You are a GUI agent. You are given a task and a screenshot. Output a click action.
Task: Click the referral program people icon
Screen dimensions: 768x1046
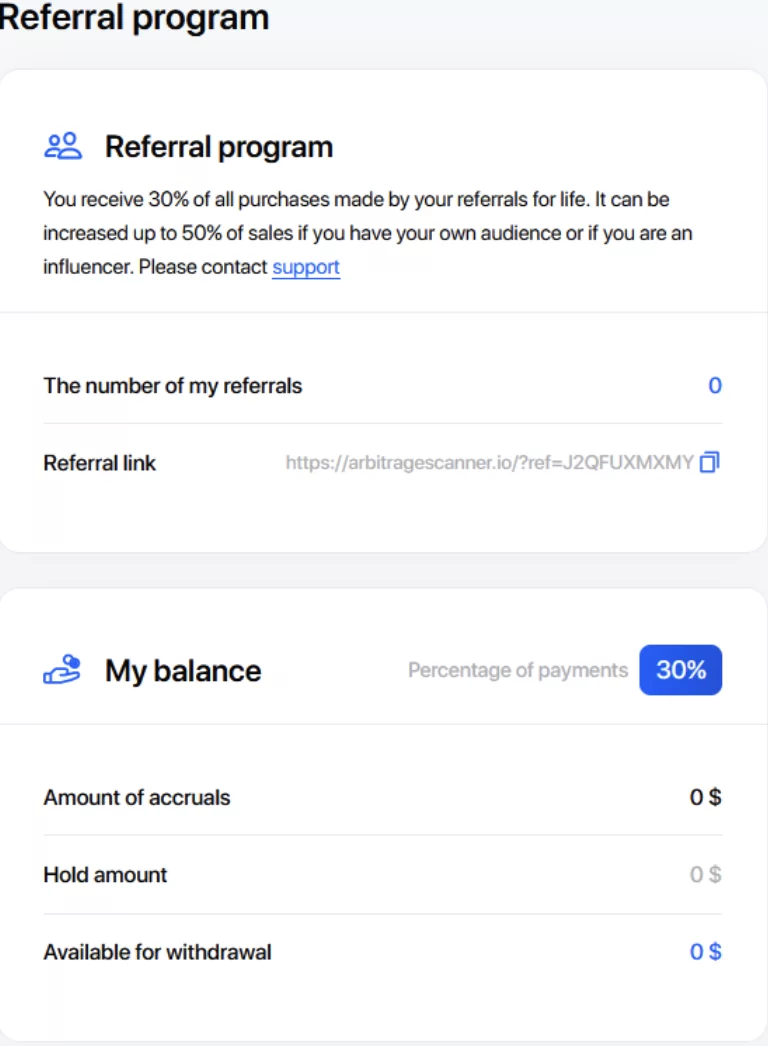(63, 146)
